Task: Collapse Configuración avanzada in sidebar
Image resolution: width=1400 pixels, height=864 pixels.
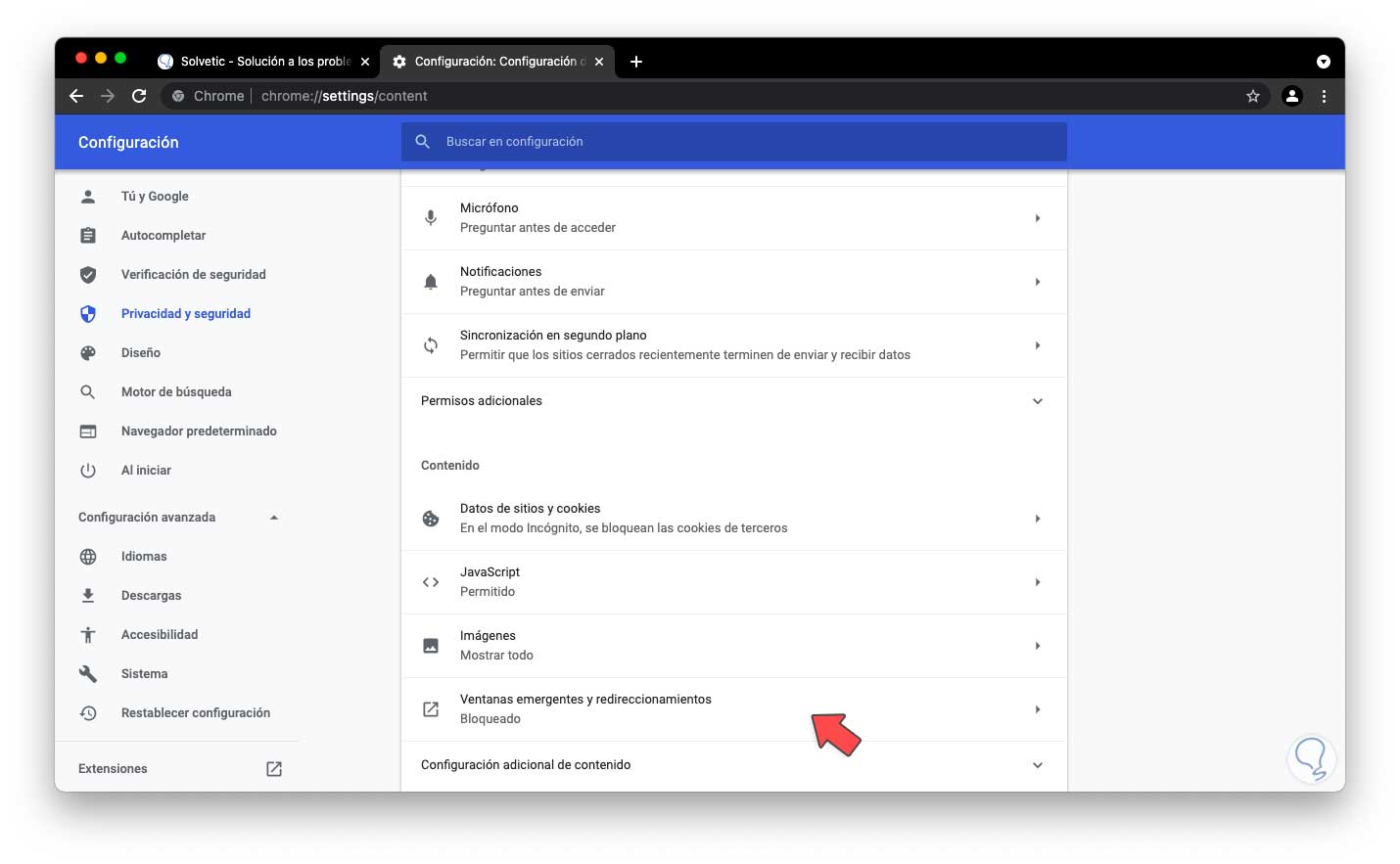Action: [x=274, y=518]
